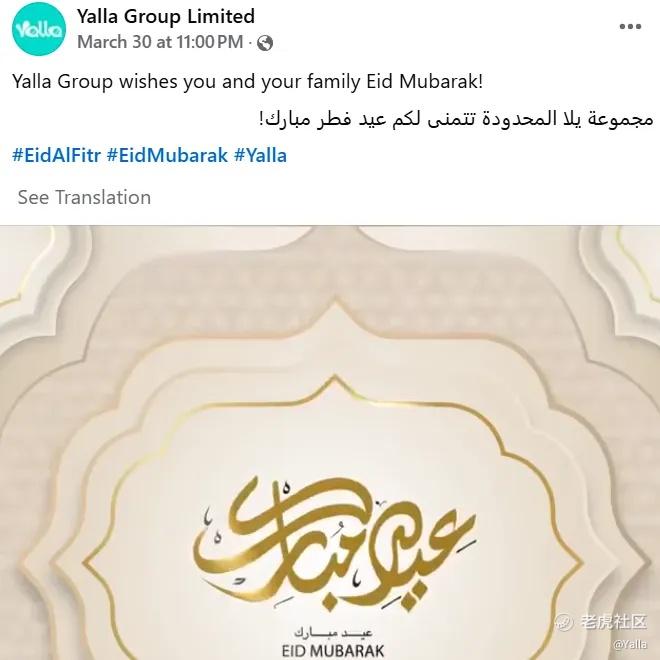Screen dimensions: 660x660
Task: Click the EID MUBARAK caption in the image
Action: tap(333, 650)
